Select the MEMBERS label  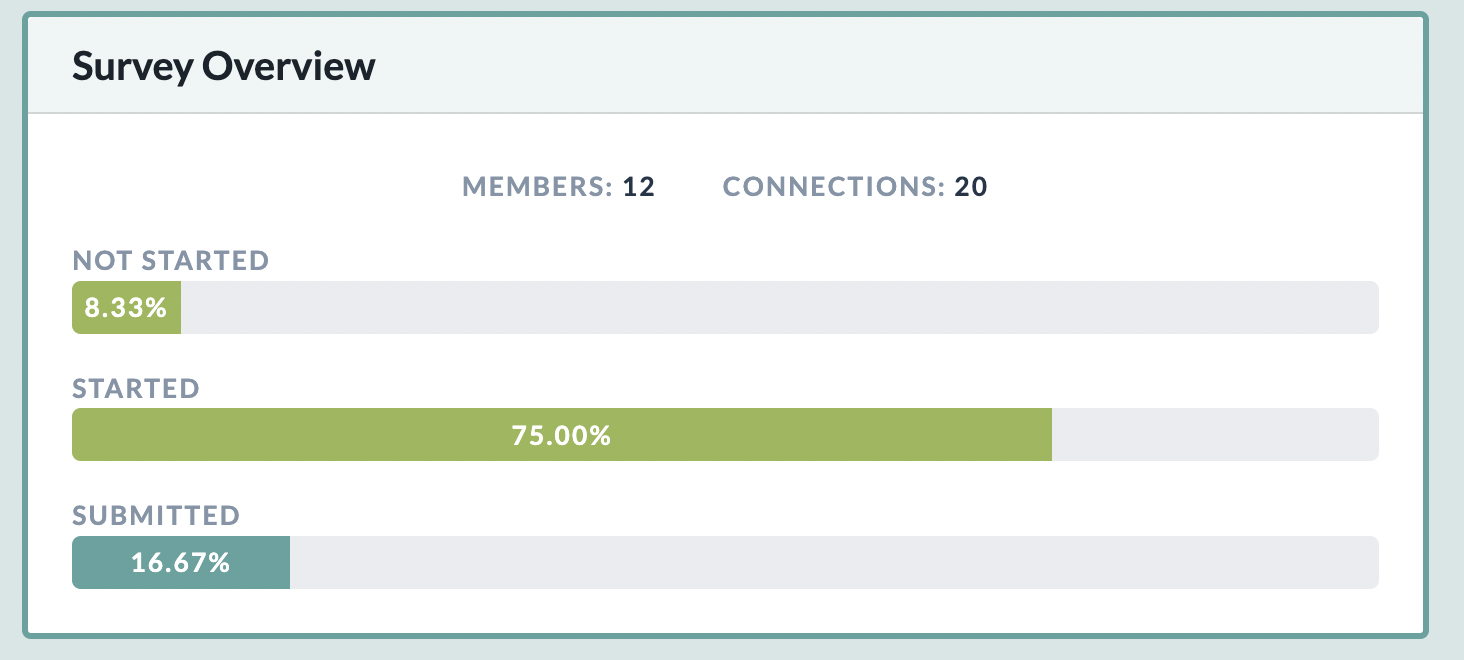(537, 187)
